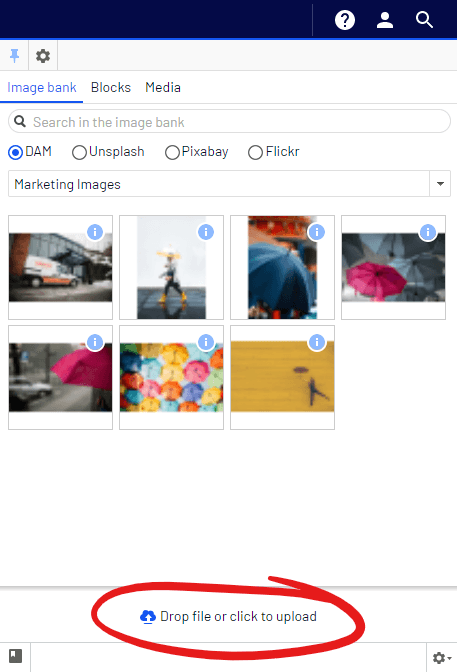Click Drop file or click to upload
This screenshot has width=457, height=672.
click(x=228, y=616)
